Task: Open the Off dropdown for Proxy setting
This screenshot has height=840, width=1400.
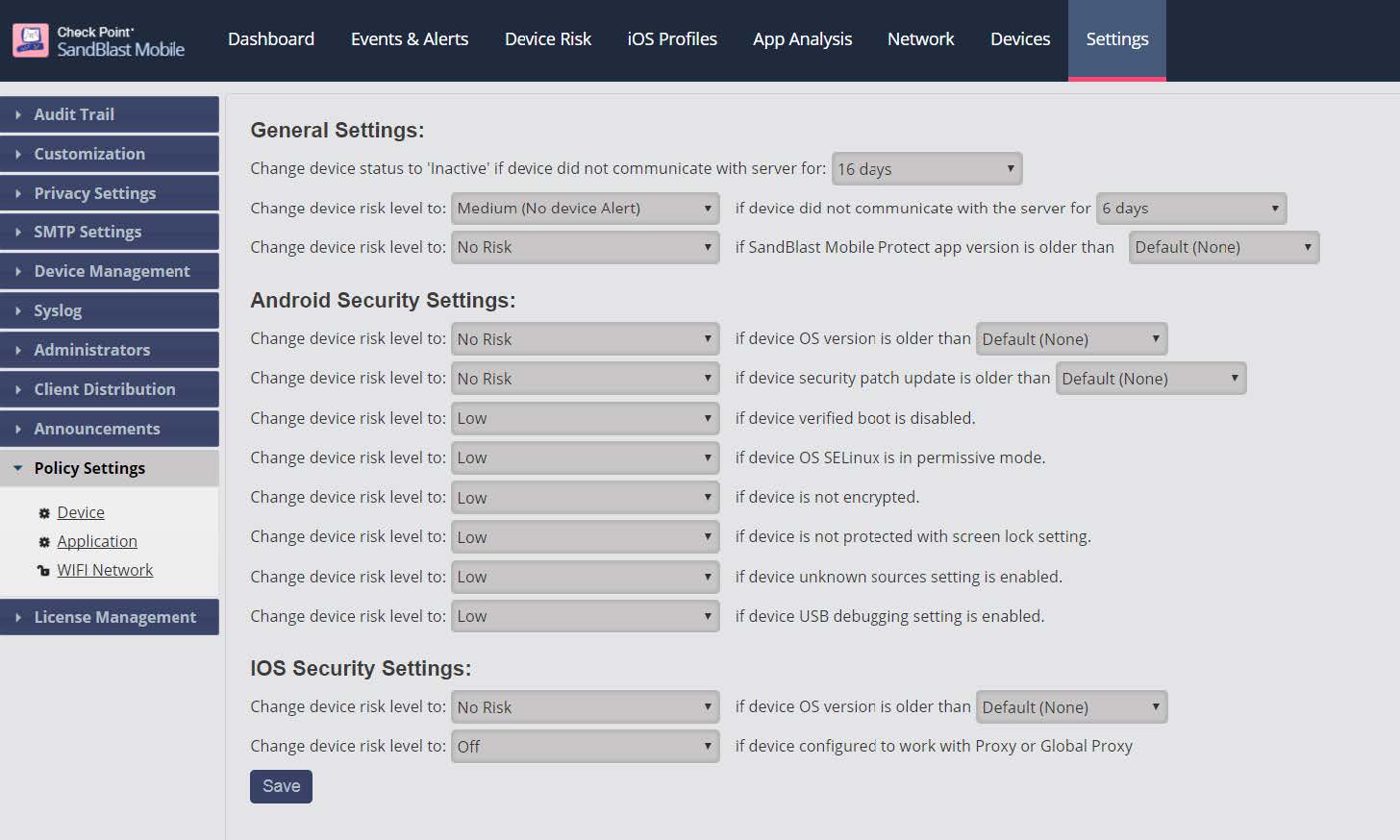Action: point(586,747)
